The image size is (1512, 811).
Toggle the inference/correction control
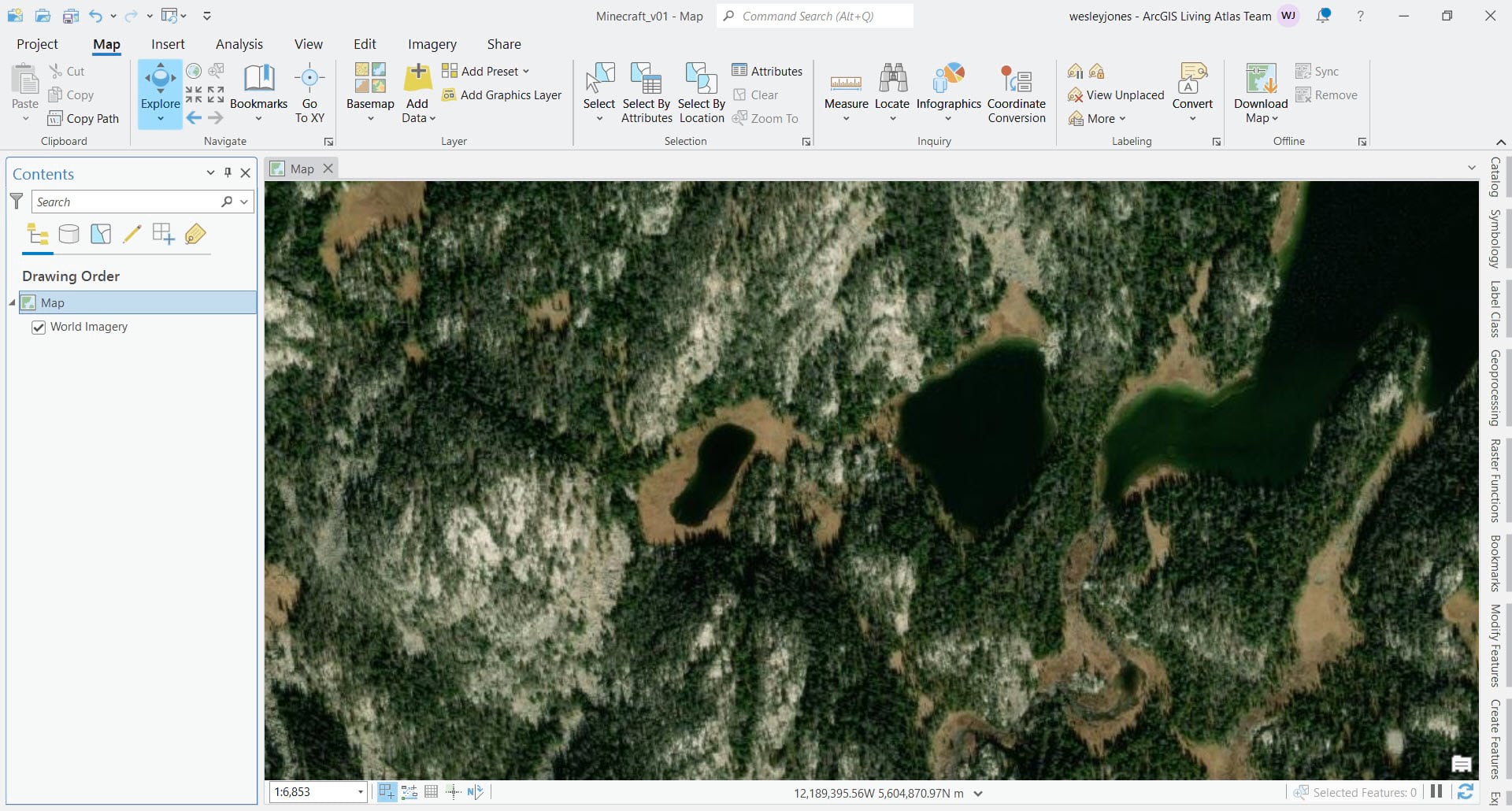point(453,792)
